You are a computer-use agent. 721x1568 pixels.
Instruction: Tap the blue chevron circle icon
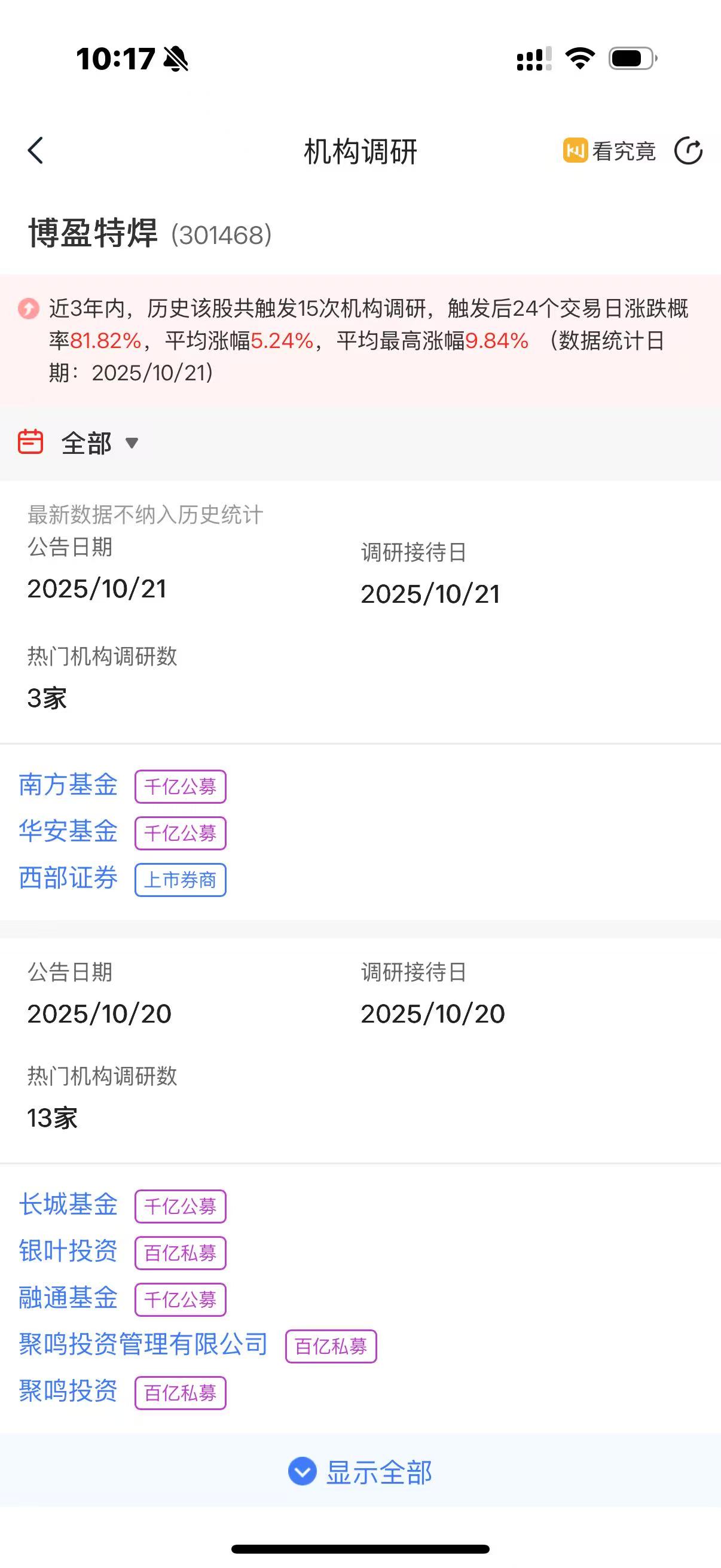tap(302, 1472)
